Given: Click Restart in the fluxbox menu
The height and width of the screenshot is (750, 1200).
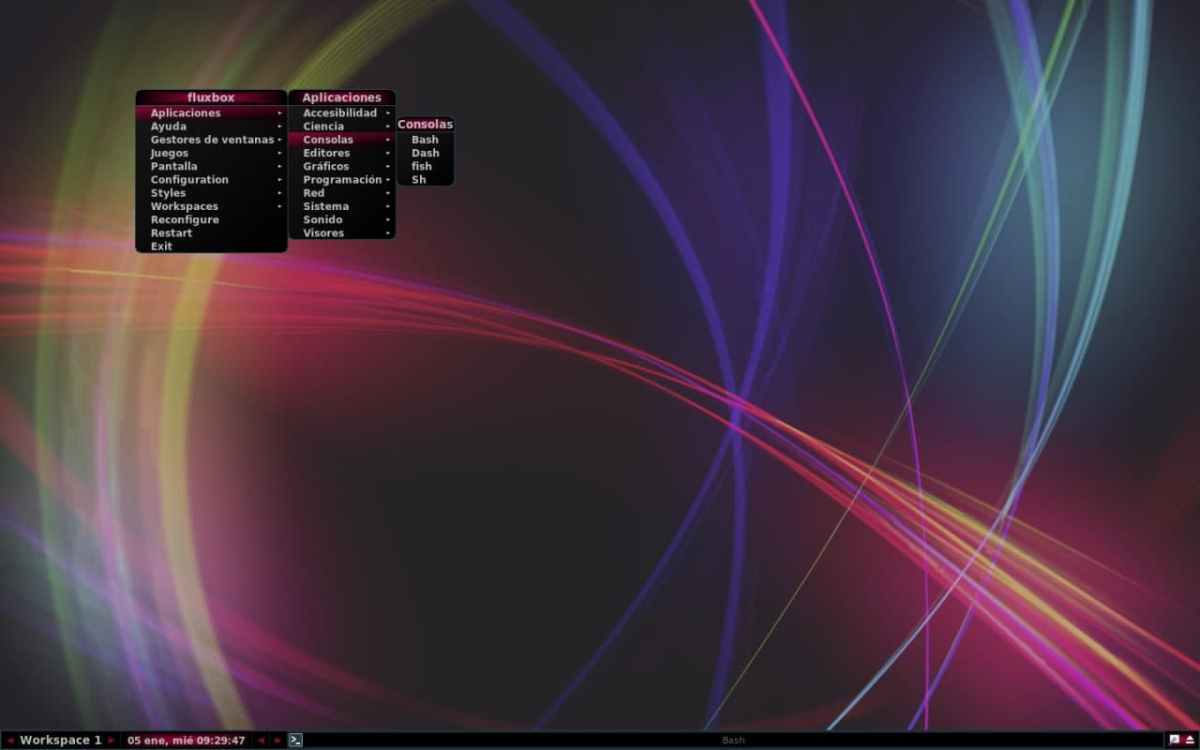Looking at the screenshot, I should [x=171, y=233].
